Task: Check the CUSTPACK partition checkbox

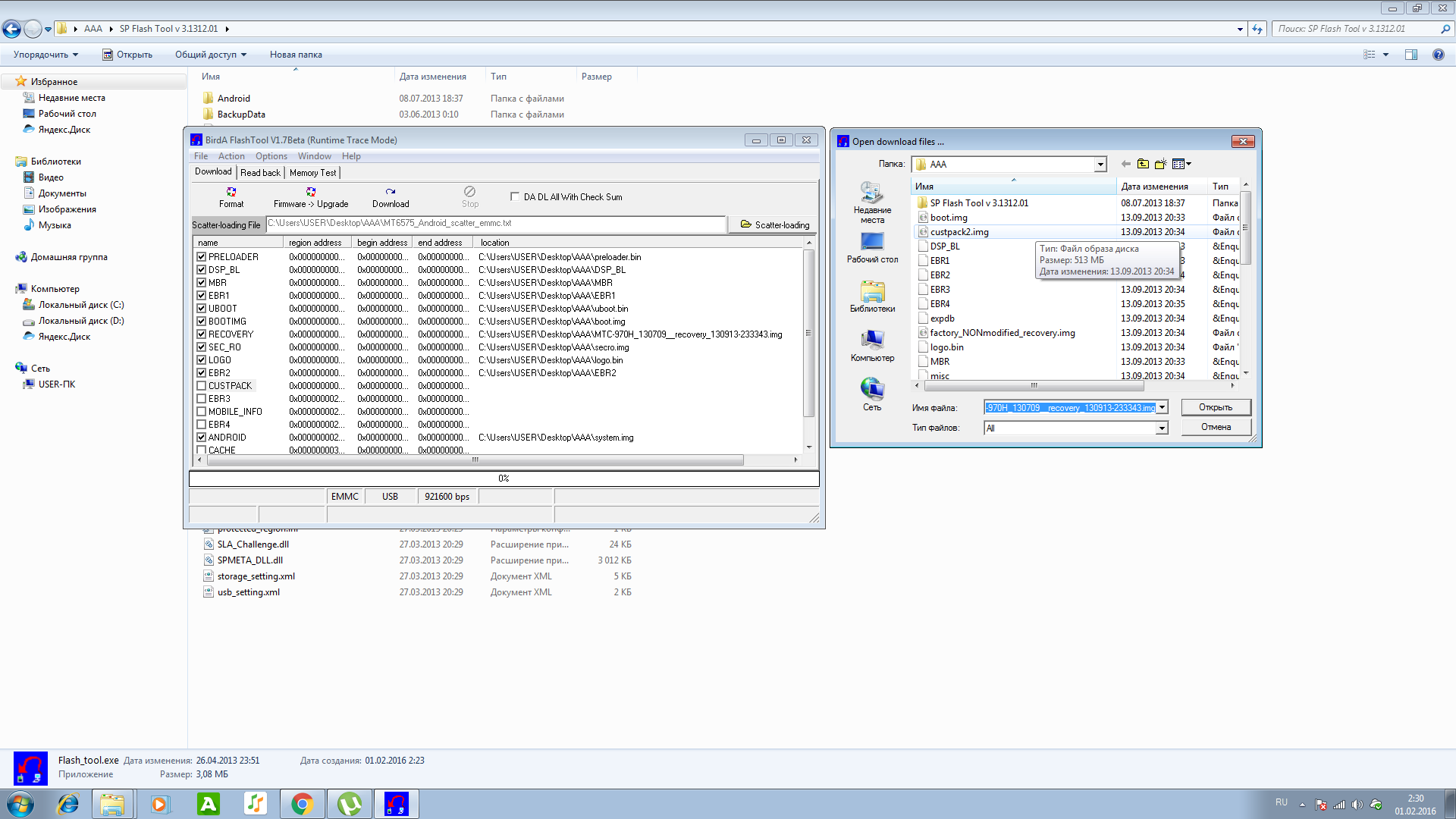Action: click(202, 386)
